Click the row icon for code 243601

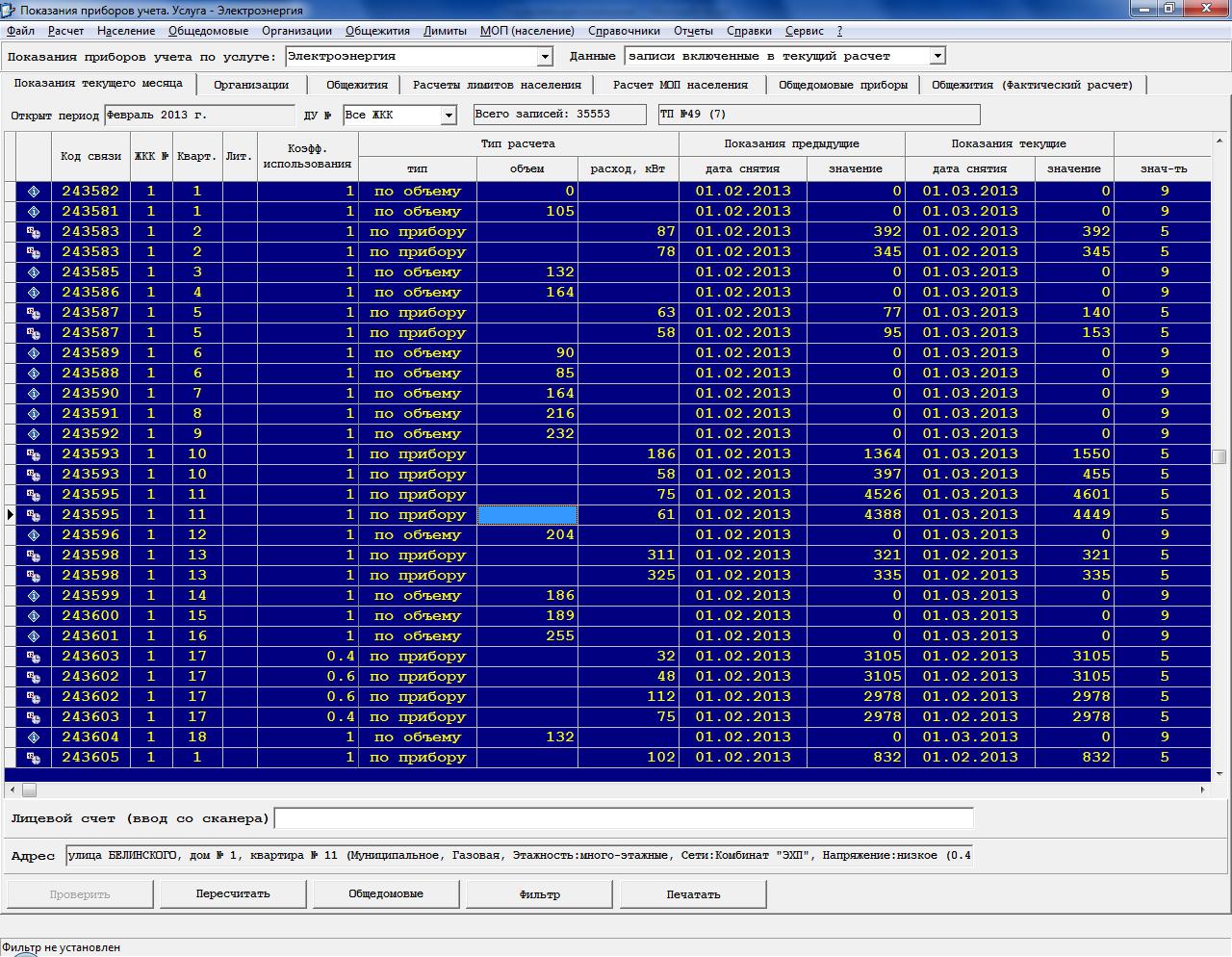pos(33,636)
